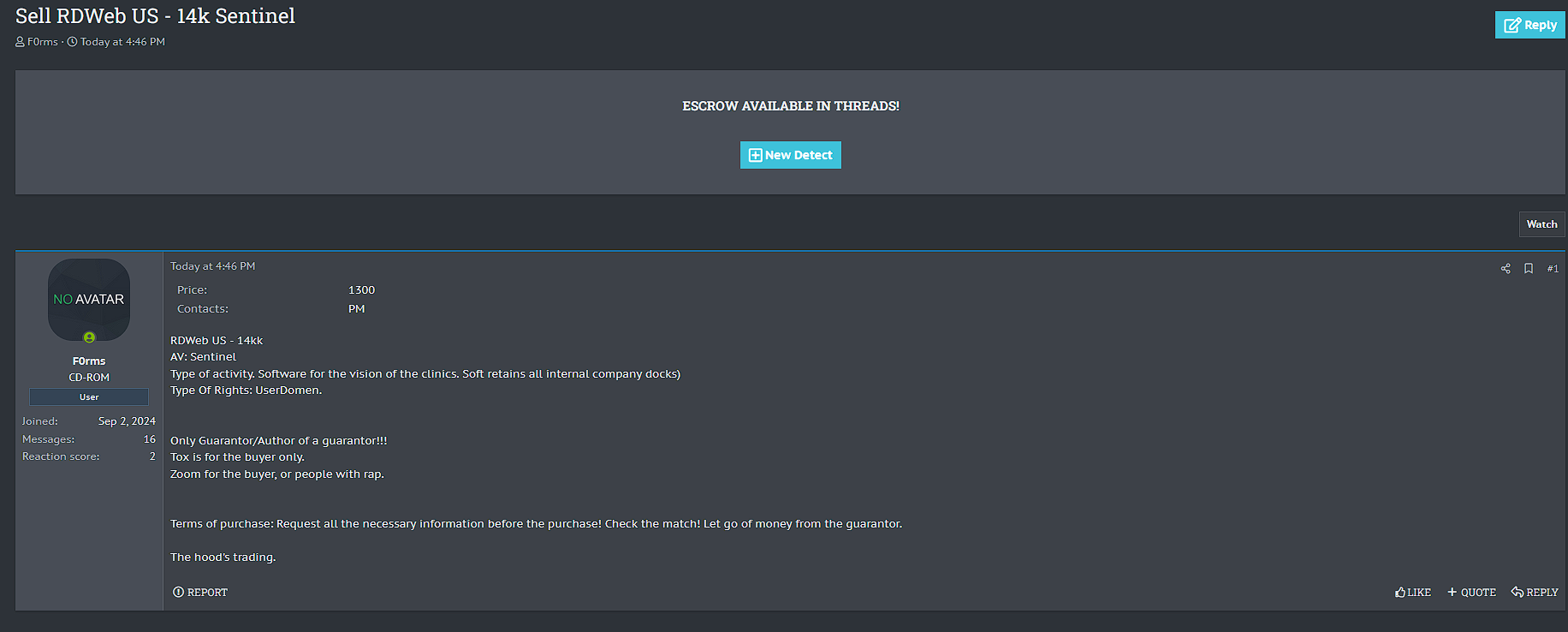Click the thread start time under title
Image resolution: width=1568 pixels, height=632 pixels.
click(x=122, y=42)
